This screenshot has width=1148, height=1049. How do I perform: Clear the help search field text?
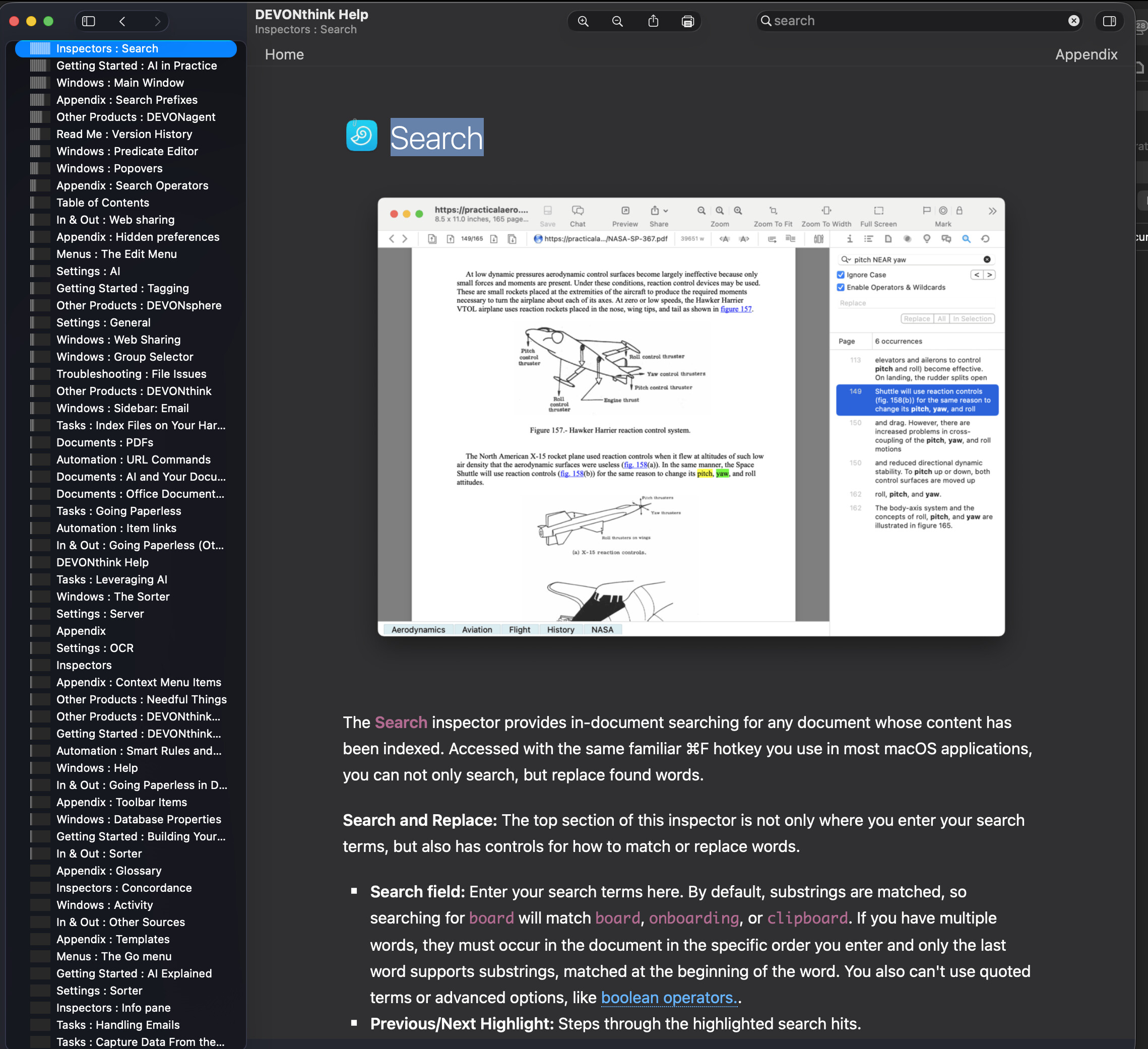(x=1074, y=21)
